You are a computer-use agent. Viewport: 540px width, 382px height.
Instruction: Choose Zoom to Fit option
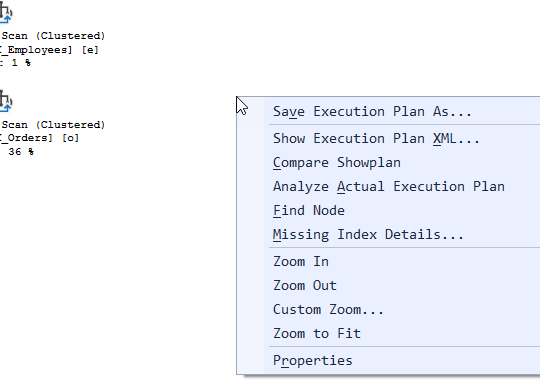tap(316, 333)
